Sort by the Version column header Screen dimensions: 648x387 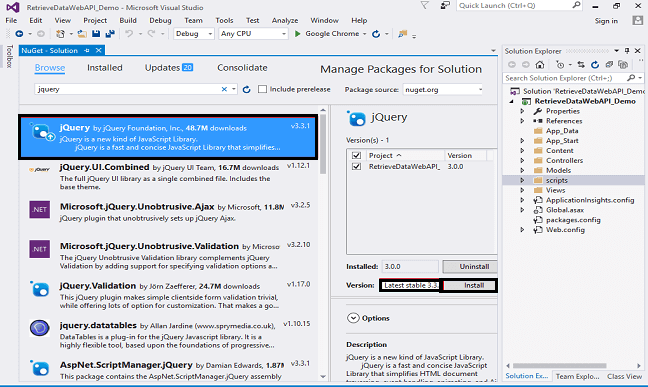[x=465, y=155]
